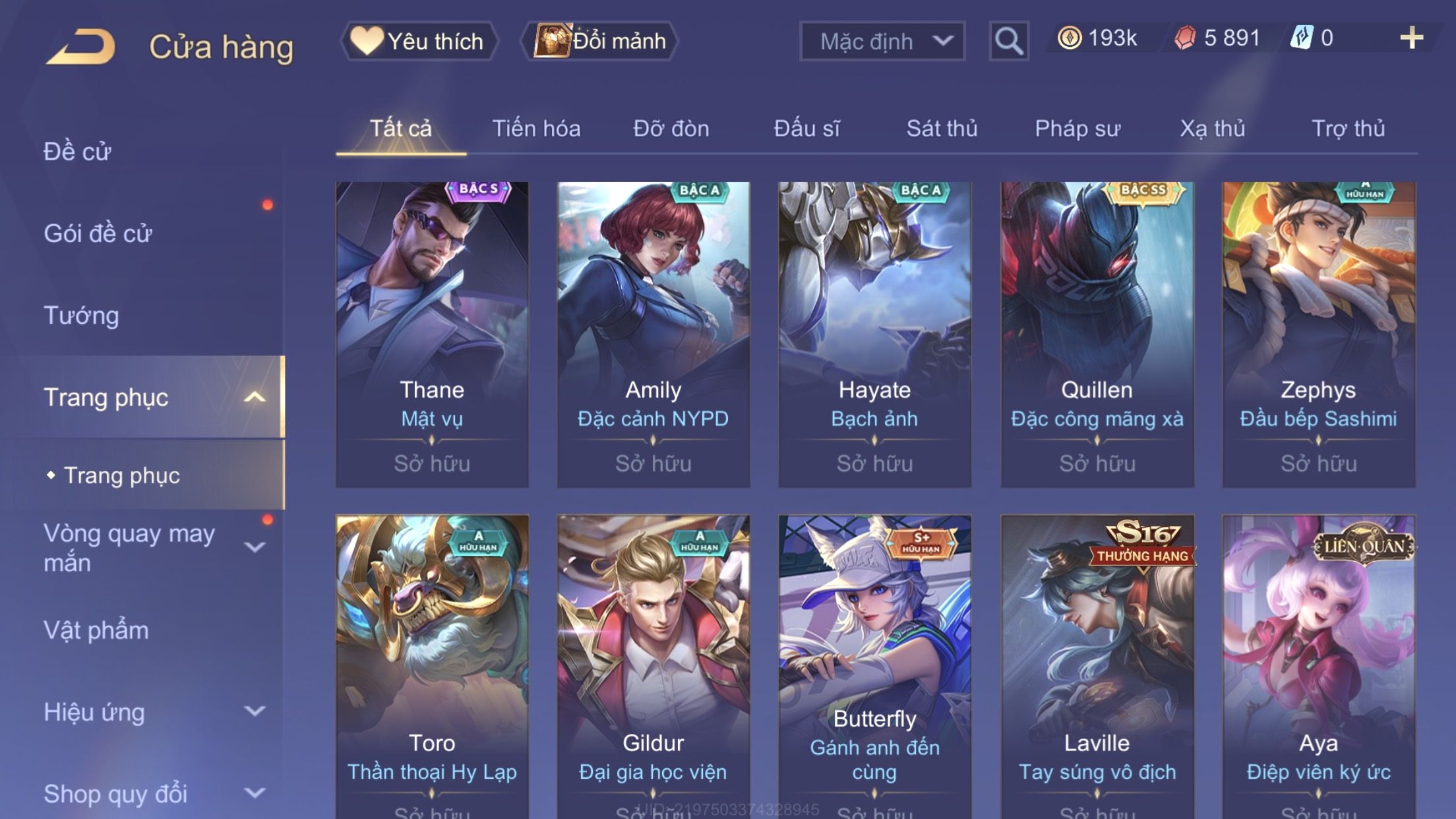Tap the gold coin currency icon
Screen dimensions: 1456x819
1070,38
